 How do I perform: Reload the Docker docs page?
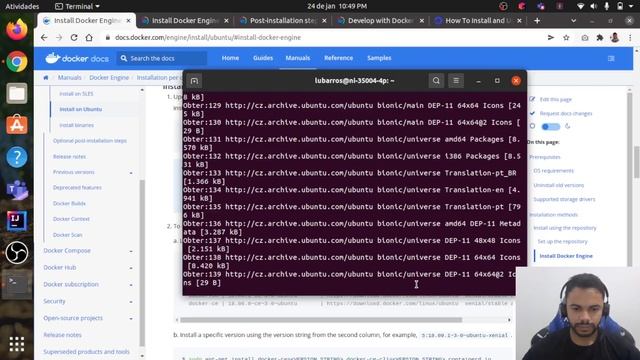74,38
